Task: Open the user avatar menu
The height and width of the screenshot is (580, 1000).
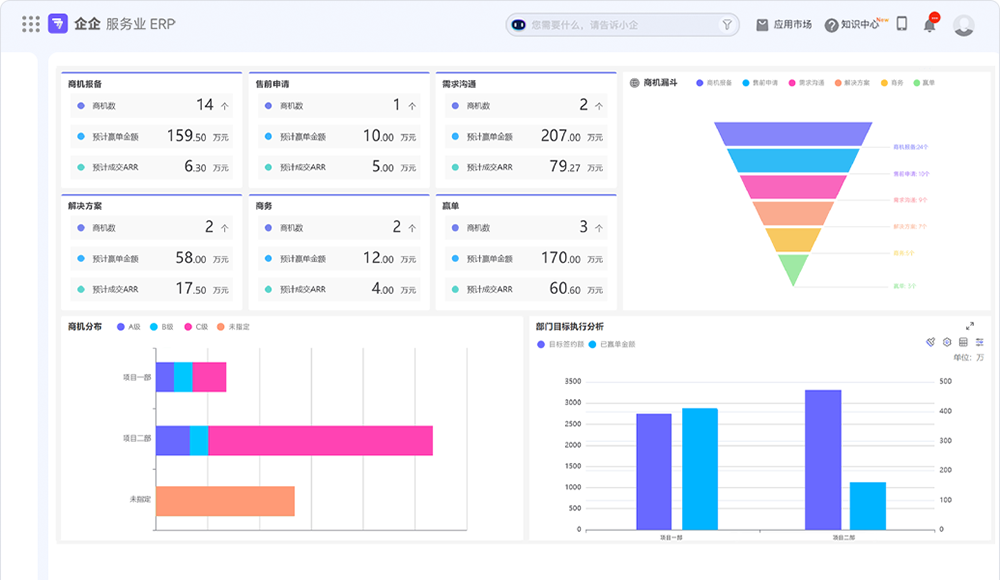Action: [x=964, y=25]
